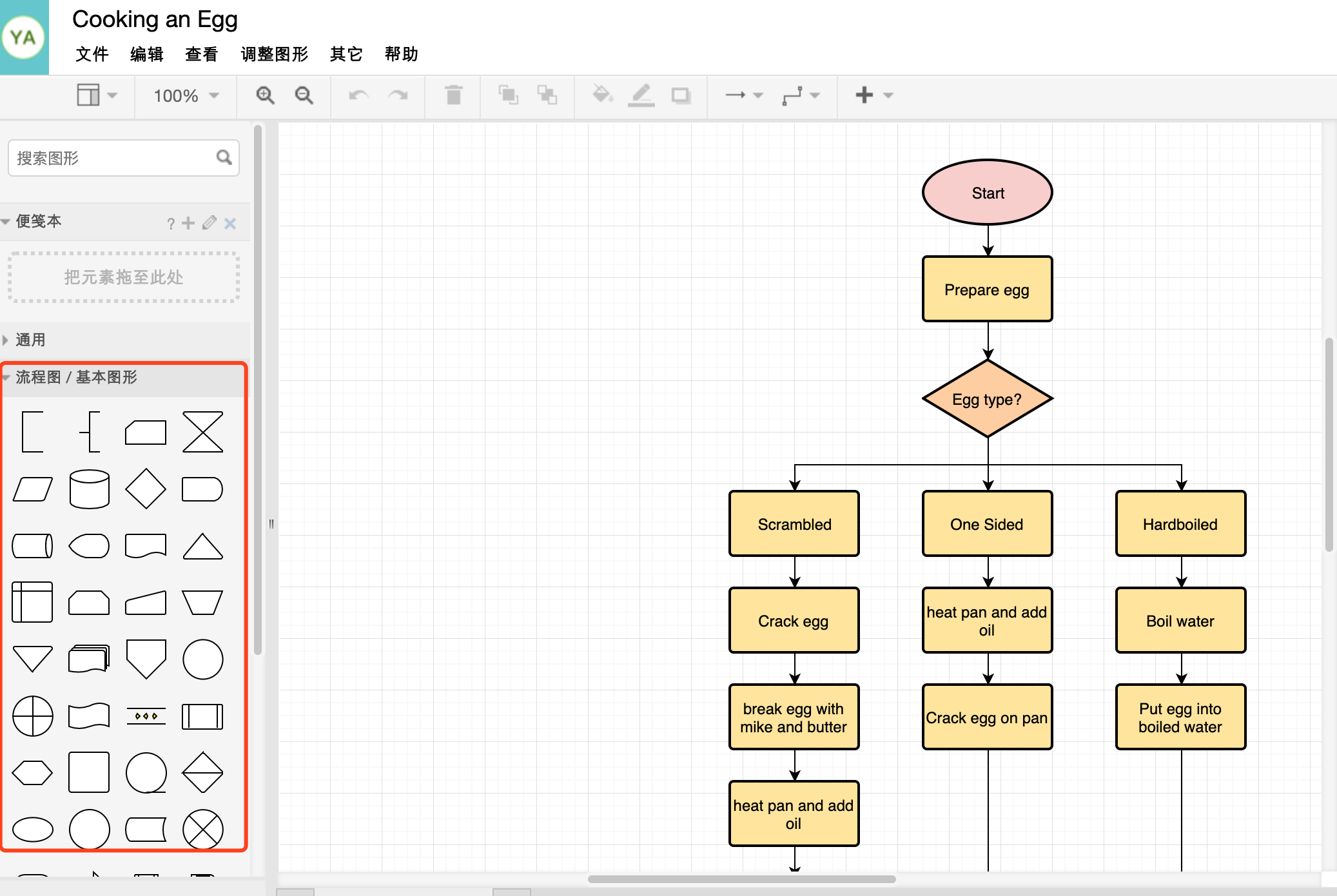The width and height of the screenshot is (1337, 896).
Task: Select the document shape
Action: (146, 545)
